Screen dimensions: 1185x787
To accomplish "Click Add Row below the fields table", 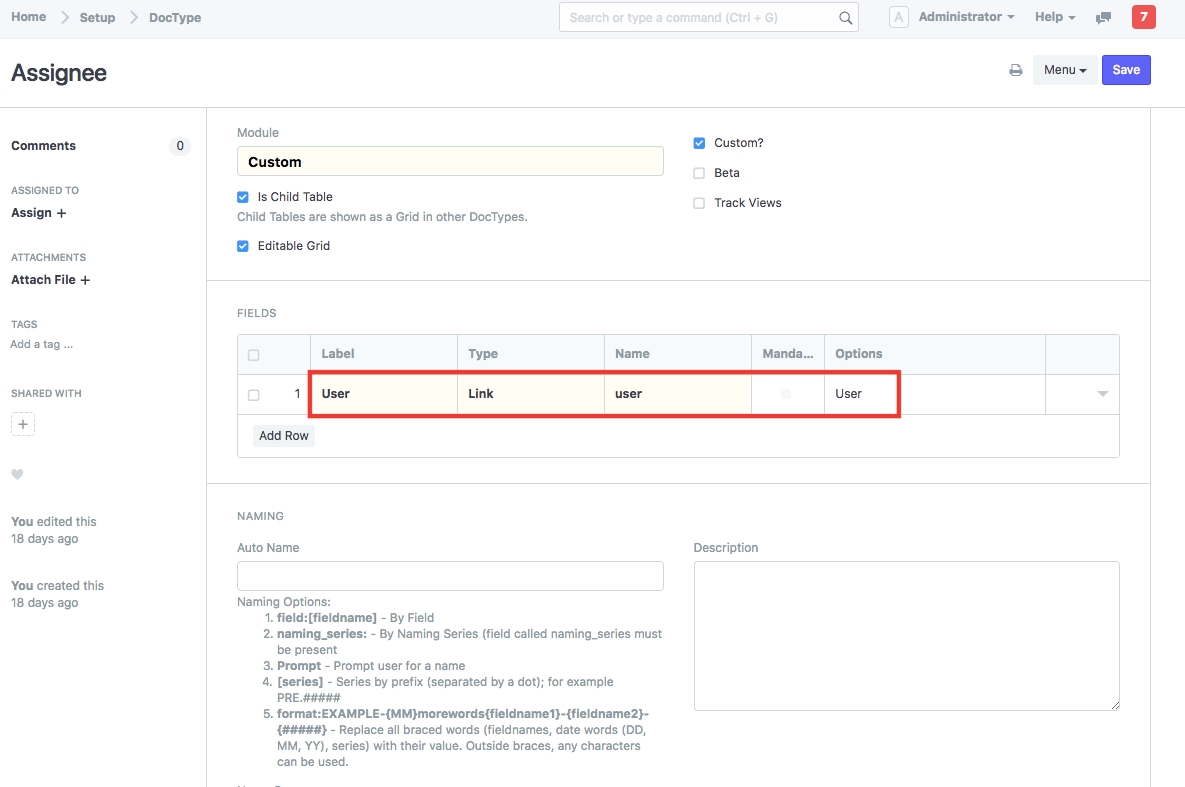I will pos(284,436).
